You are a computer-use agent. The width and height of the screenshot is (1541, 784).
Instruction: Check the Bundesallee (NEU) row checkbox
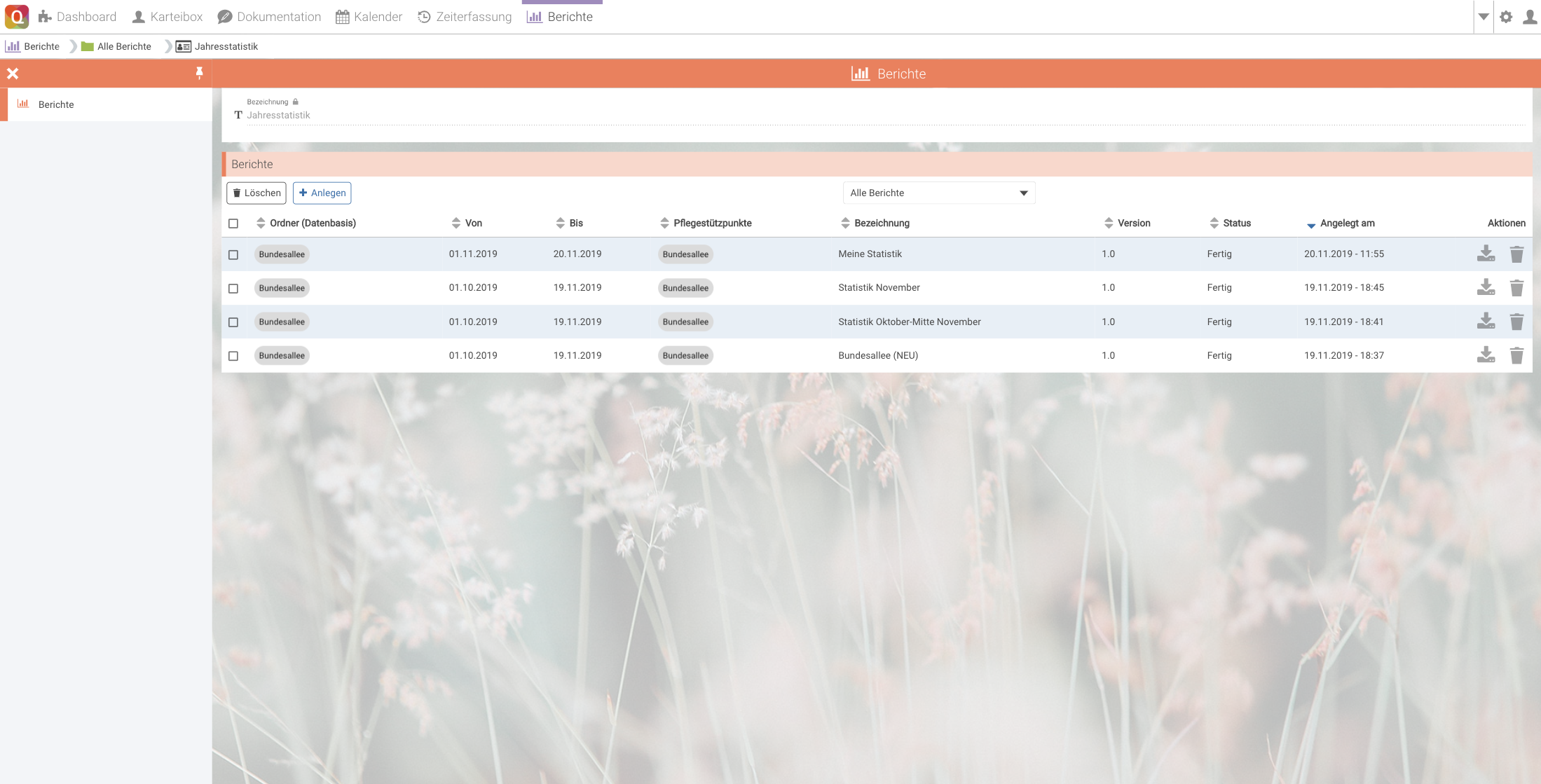click(233, 356)
